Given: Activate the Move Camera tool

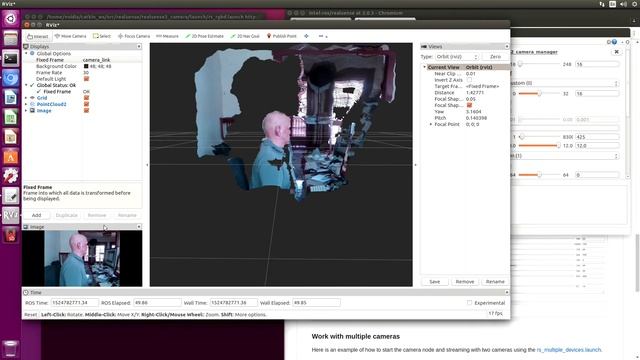Looking at the screenshot, I should pyautogui.click(x=71, y=36).
